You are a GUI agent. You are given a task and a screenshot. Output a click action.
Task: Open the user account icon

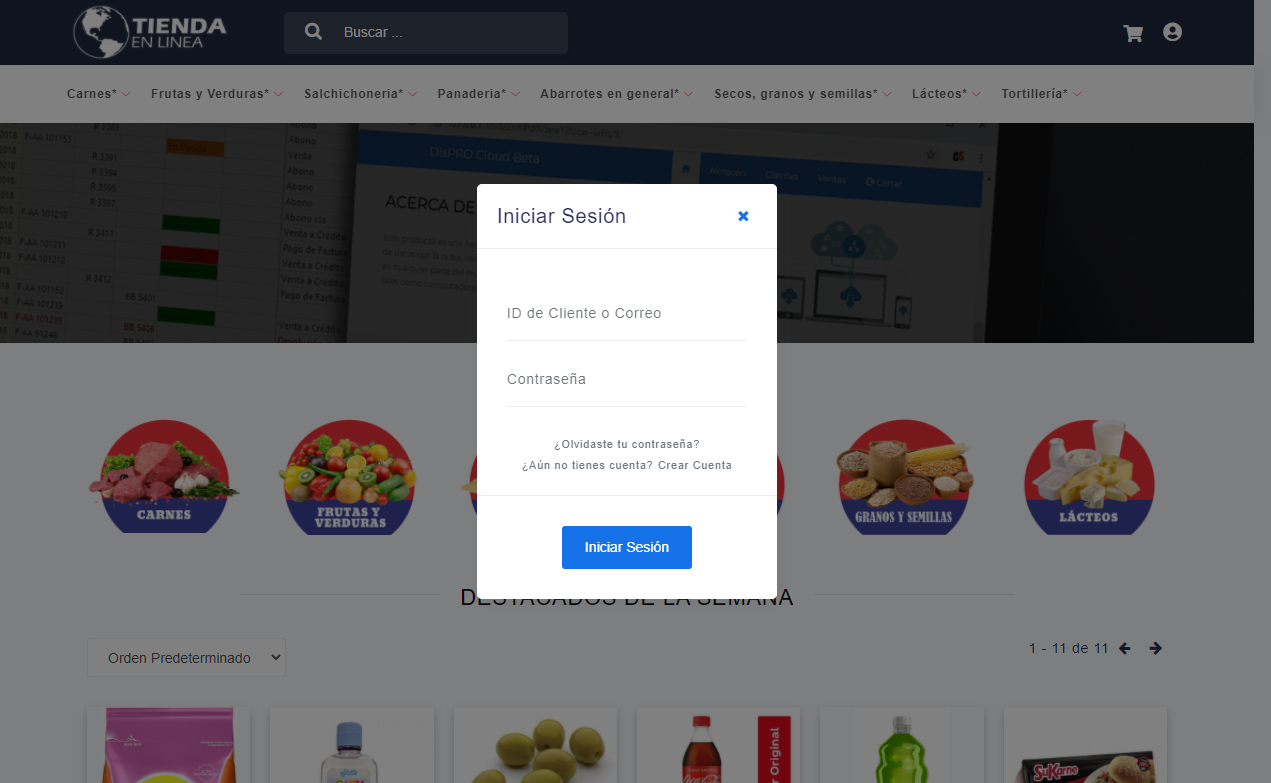click(1173, 32)
